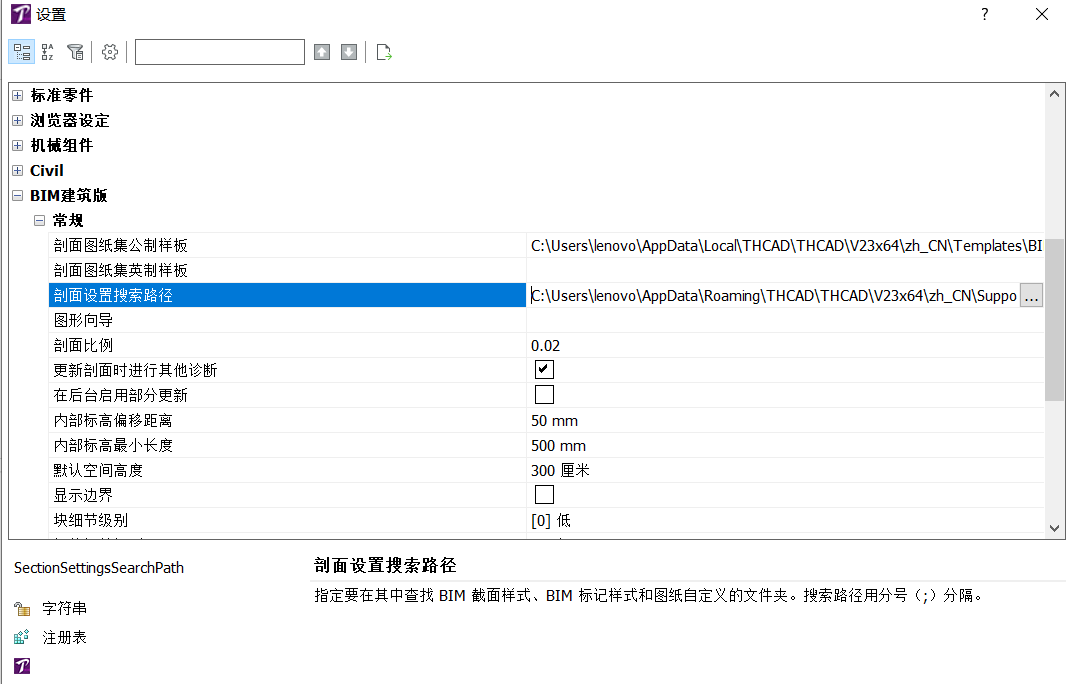The image size is (1066, 684).
Task: Click the 机械组件 category label
Action: (62, 146)
